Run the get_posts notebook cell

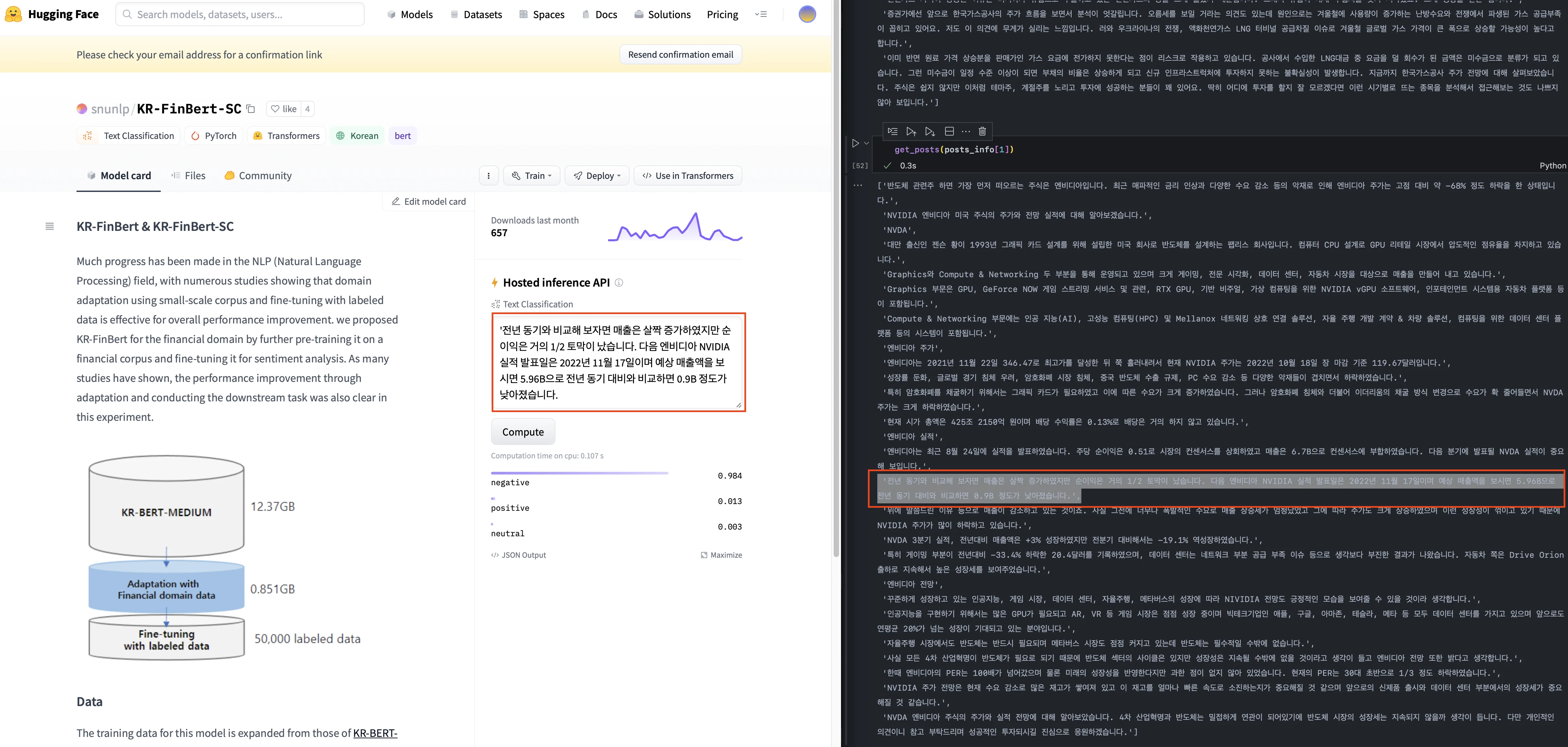pos(855,144)
